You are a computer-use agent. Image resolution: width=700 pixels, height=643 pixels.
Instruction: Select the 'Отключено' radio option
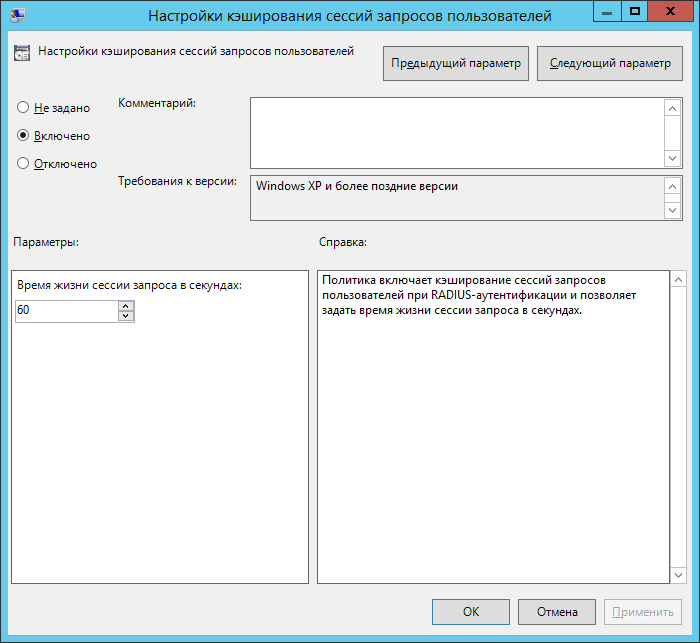(23, 164)
